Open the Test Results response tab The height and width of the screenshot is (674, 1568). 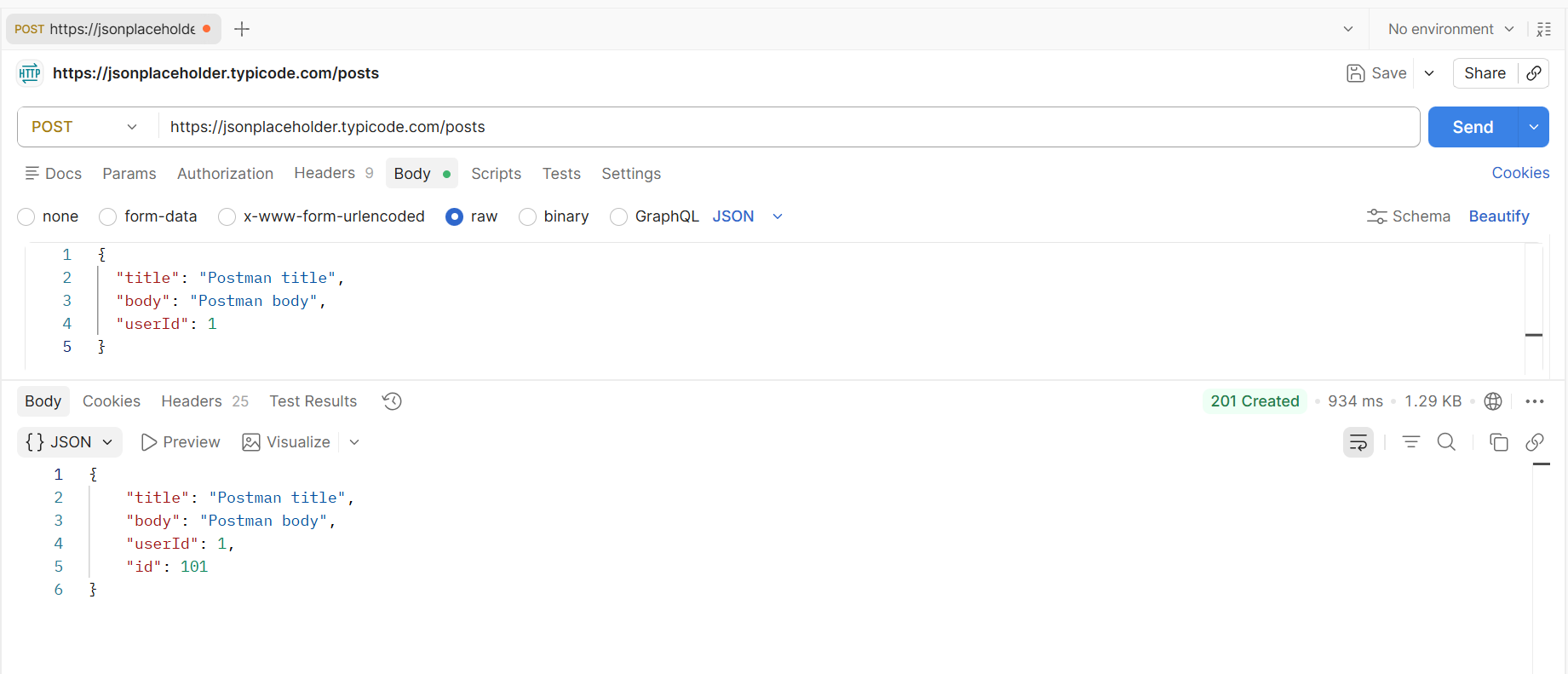[313, 401]
